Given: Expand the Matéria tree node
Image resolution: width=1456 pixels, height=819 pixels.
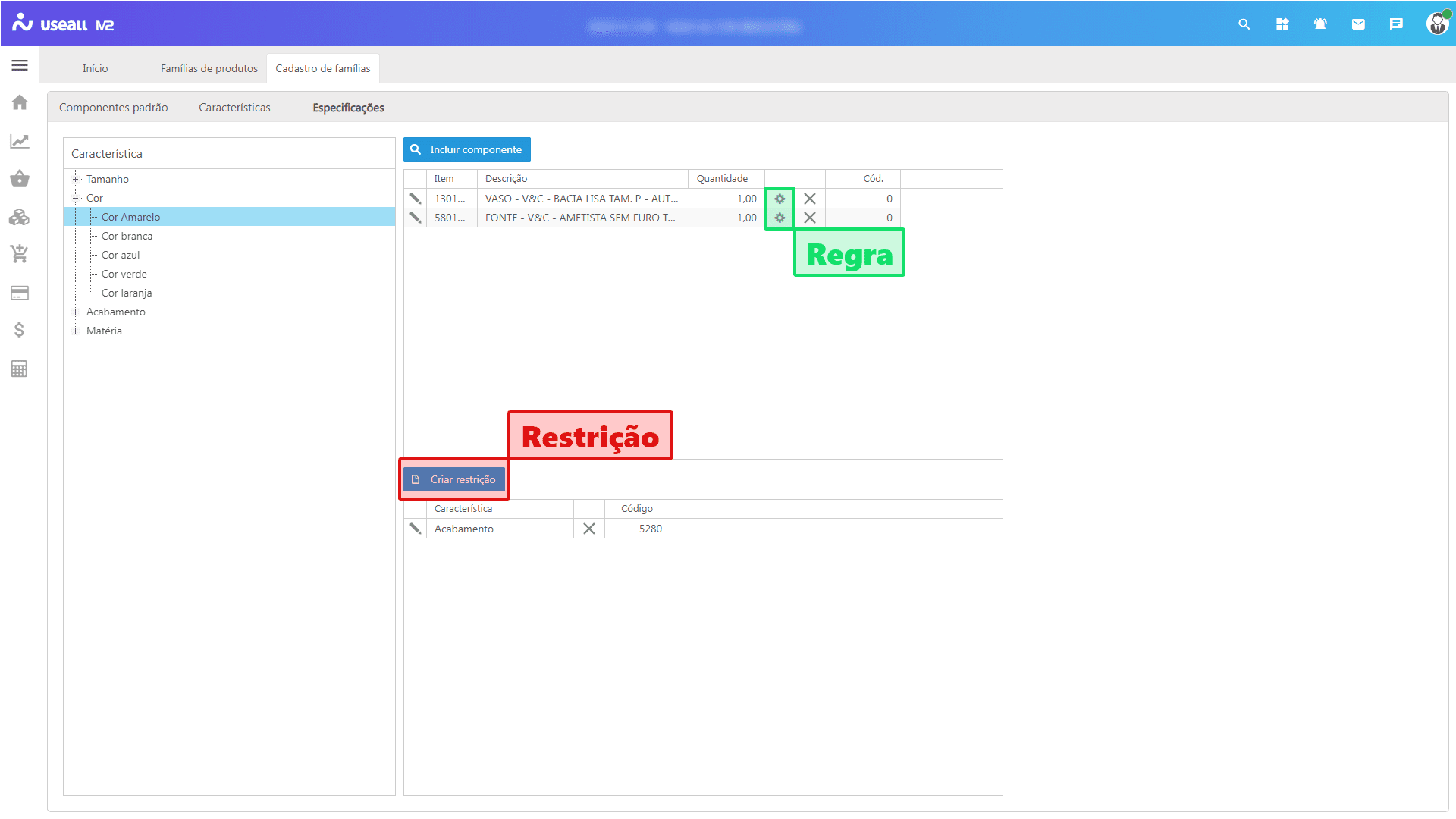Looking at the screenshot, I should [x=76, y=331].
